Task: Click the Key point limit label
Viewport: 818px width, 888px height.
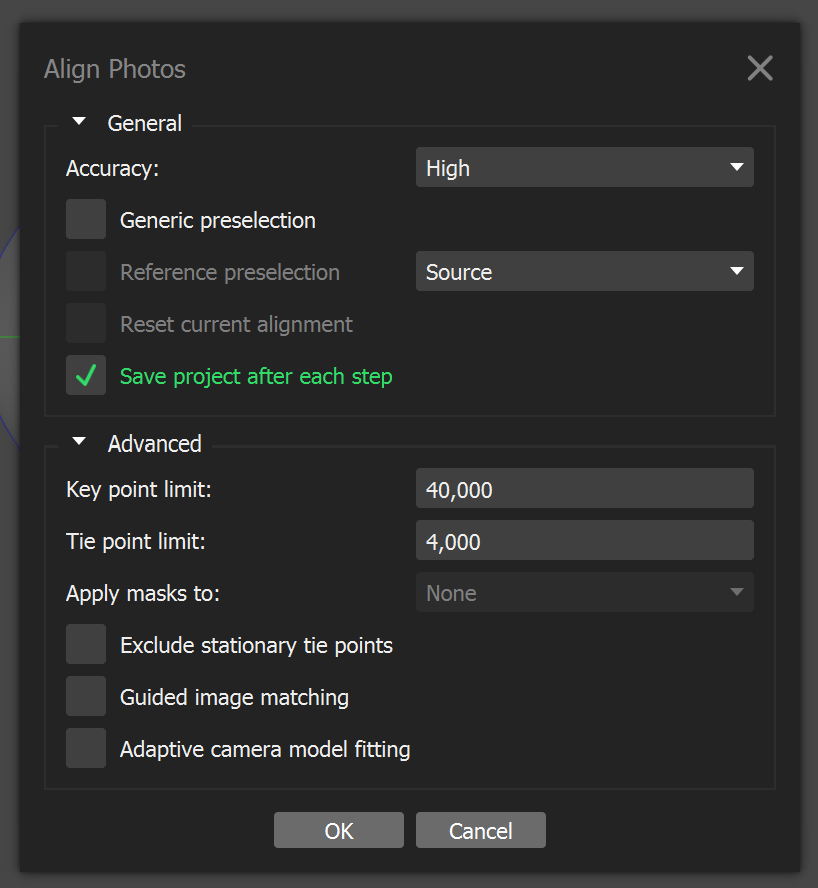Action: 139,489
